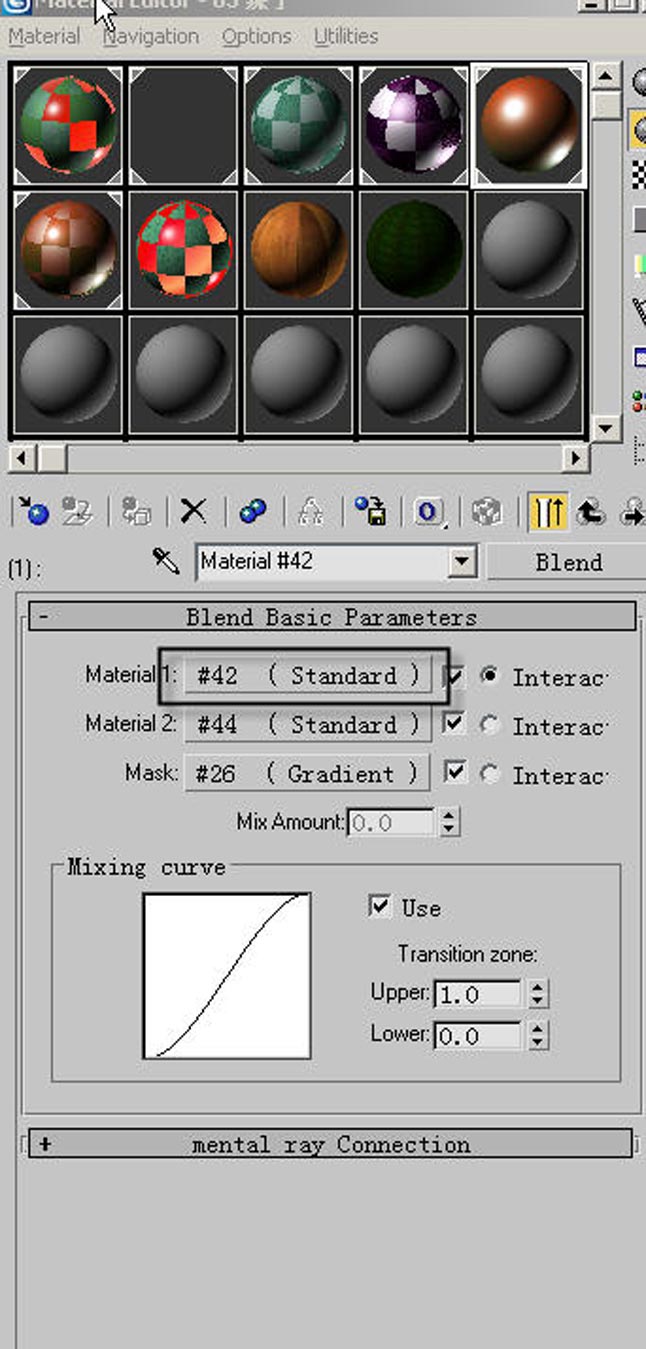
Task: Click the Sample Type sphere icon
Action: tap(637, 82)
